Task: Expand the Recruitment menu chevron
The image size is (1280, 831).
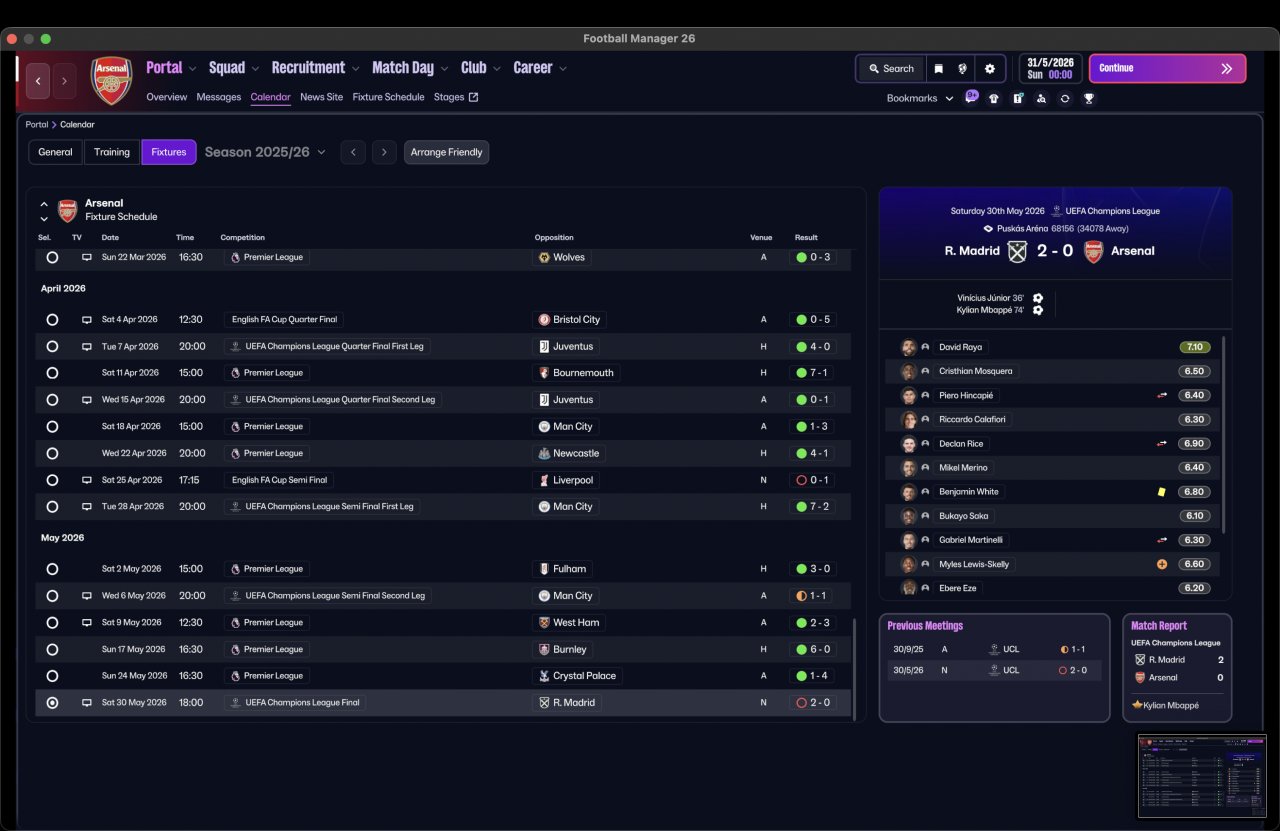Action: coord(354,69)
